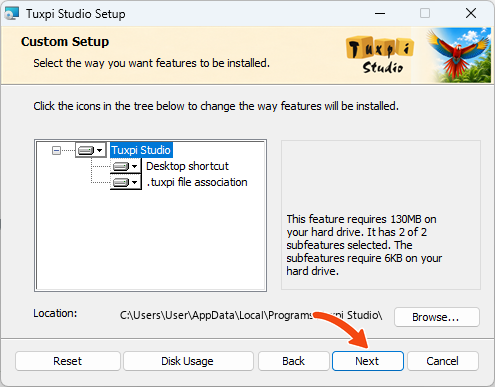This screenshot has height=387, width=495.
Task: Click the feature size description text
Action: (364, 245)
